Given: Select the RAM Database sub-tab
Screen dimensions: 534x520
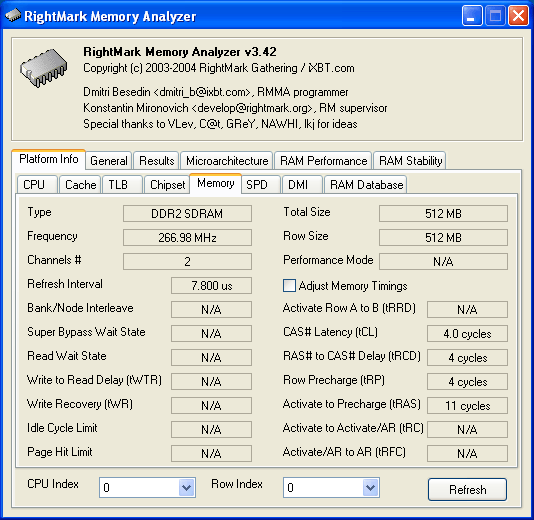Looking at the screenshot, I should pyautogui.click(x=365, y=185).
